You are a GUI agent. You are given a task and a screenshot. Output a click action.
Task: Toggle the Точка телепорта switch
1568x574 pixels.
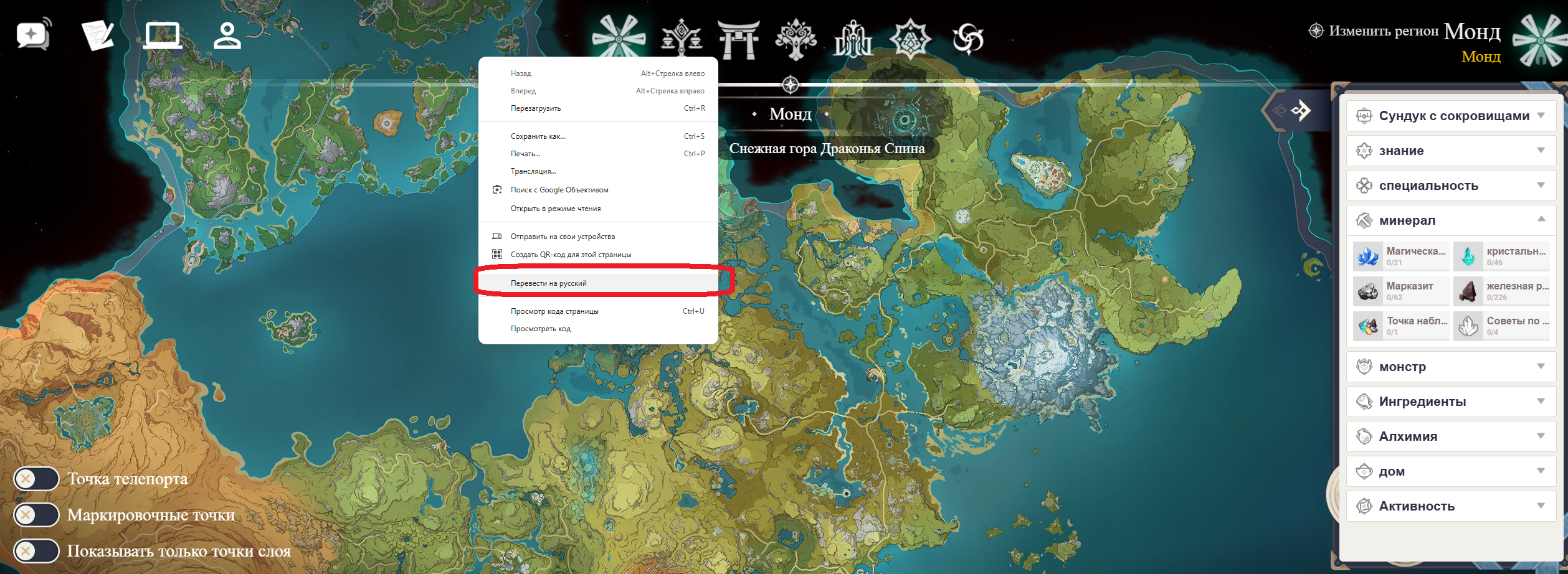click(x=36, y=479)
